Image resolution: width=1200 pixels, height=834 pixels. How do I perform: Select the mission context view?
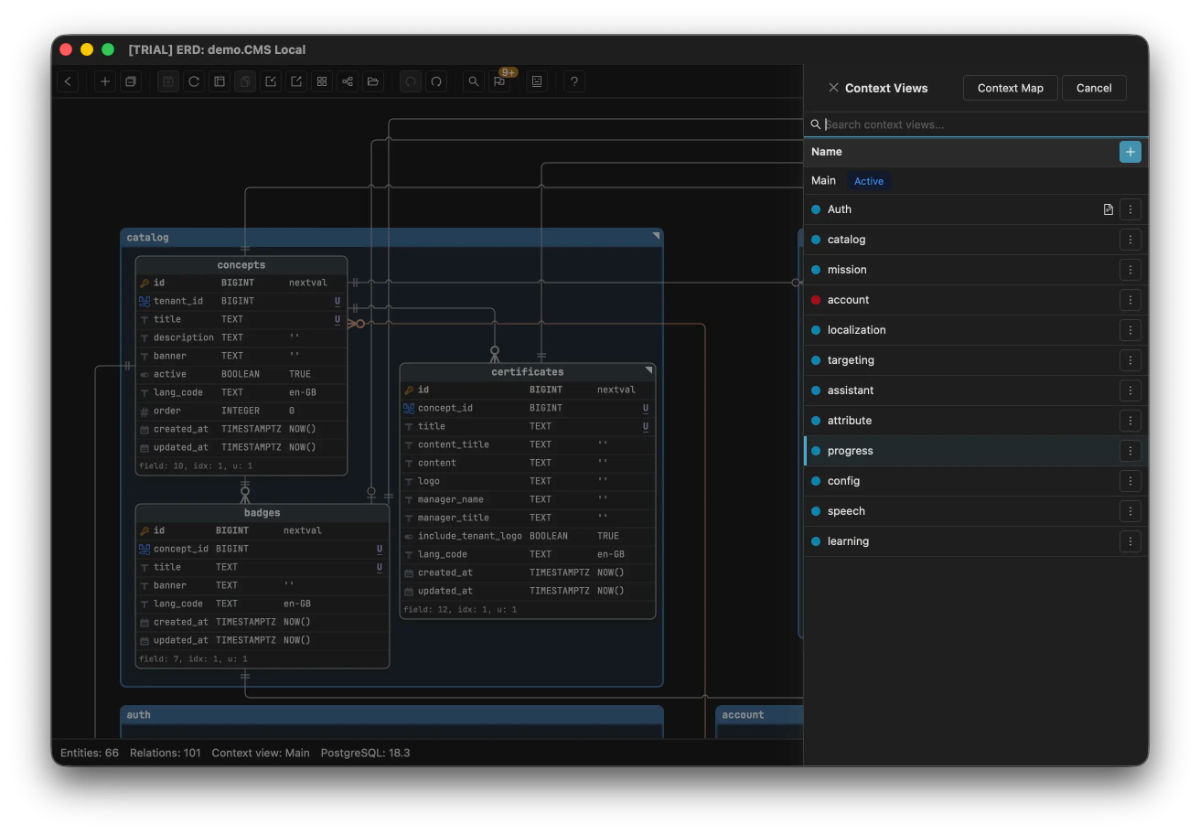(976, 270)
